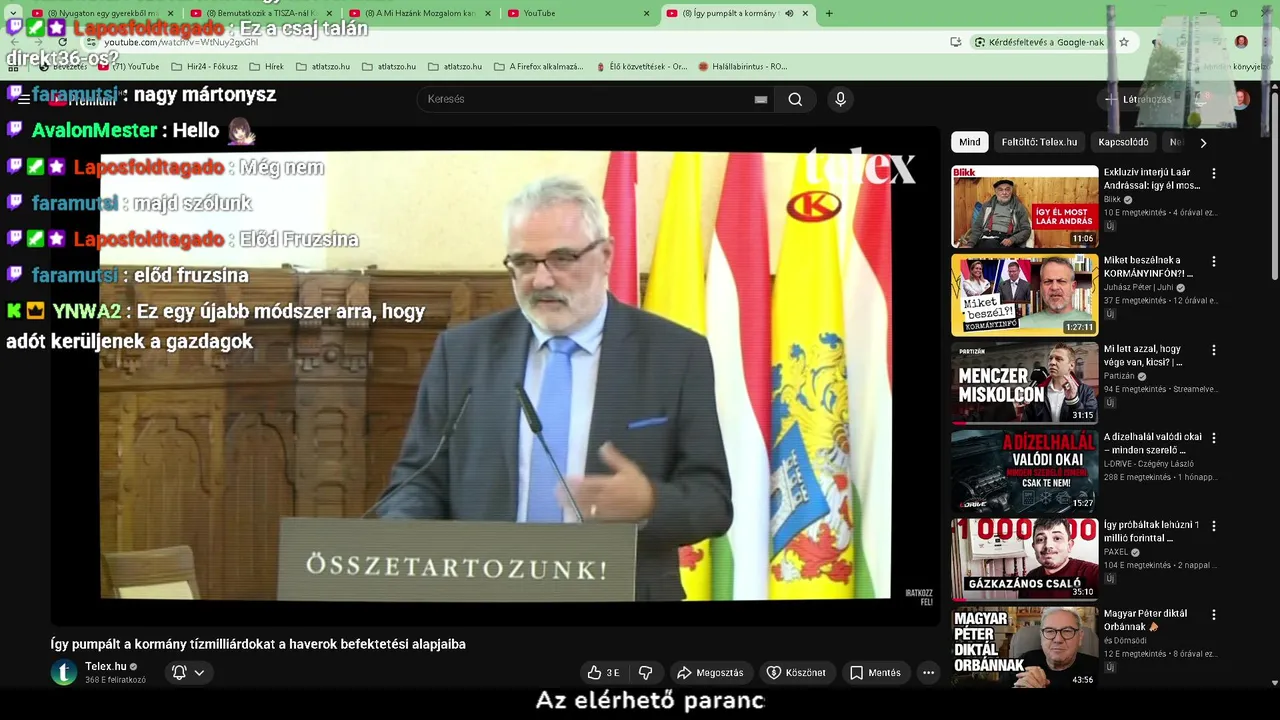This screenshot has height=720, width=1280.
Task: Click the Létrehozás create button
Action: pos(1138,99)
